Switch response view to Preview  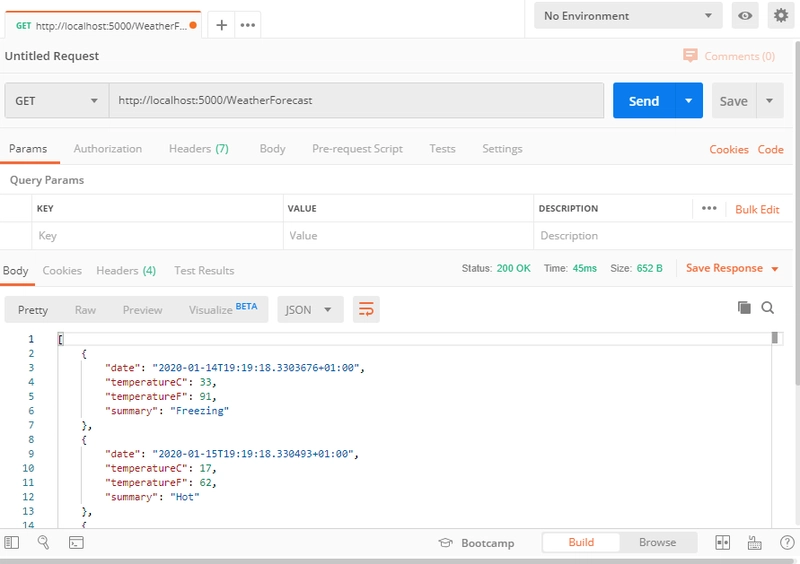point(142,310)
